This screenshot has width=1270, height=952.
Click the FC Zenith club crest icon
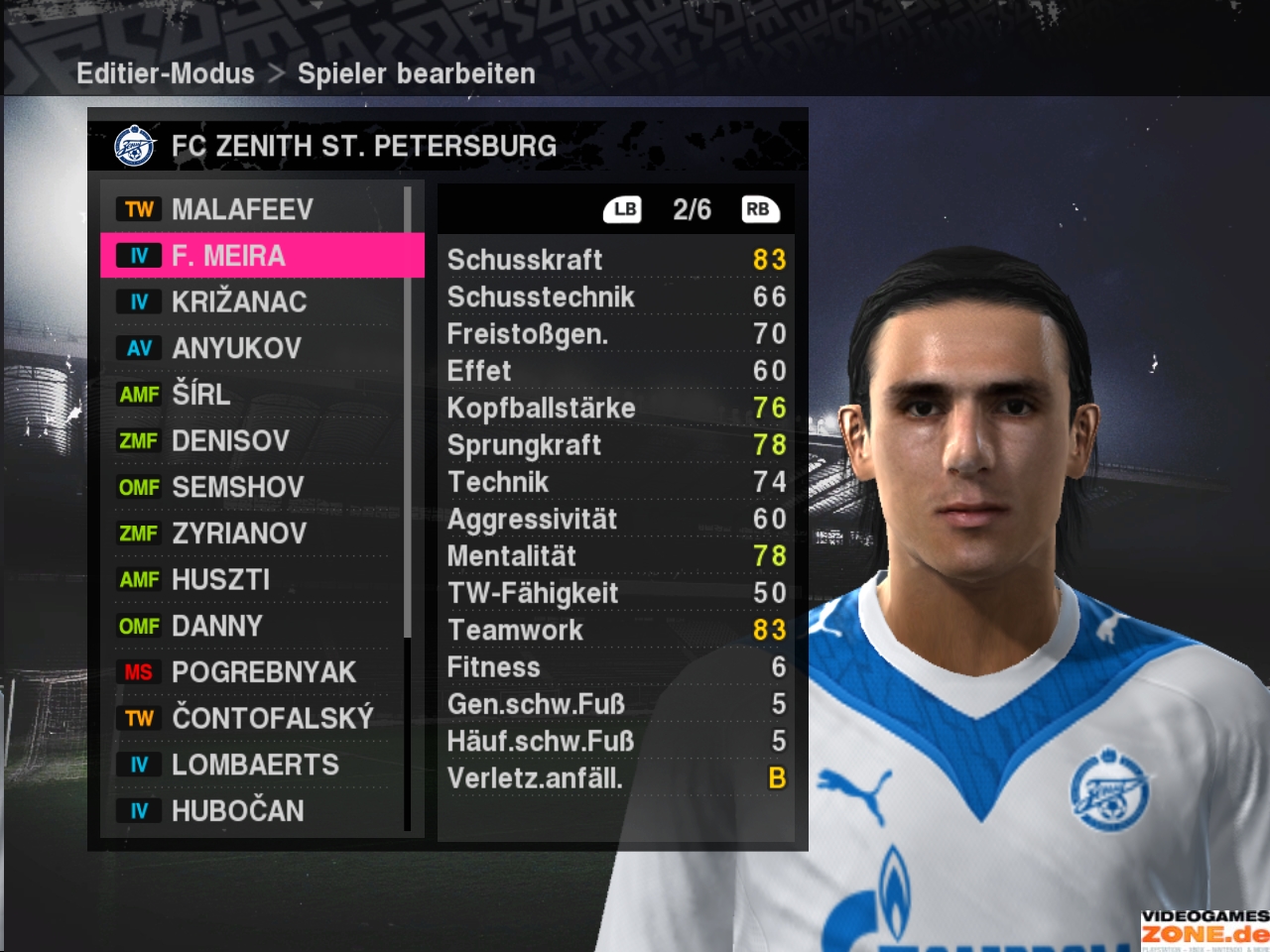134,146
